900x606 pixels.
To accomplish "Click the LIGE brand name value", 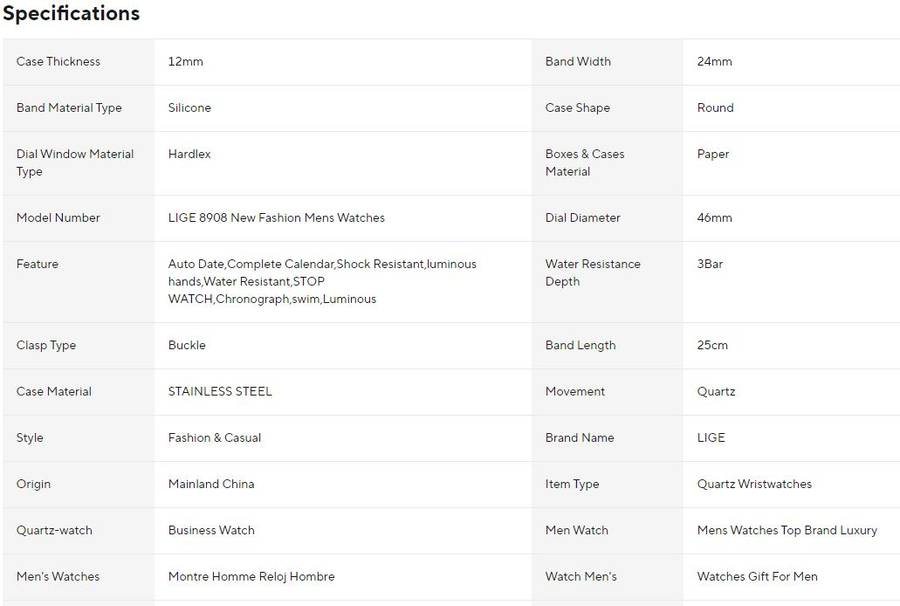I will pyautogui.click(x=711, y=438).
